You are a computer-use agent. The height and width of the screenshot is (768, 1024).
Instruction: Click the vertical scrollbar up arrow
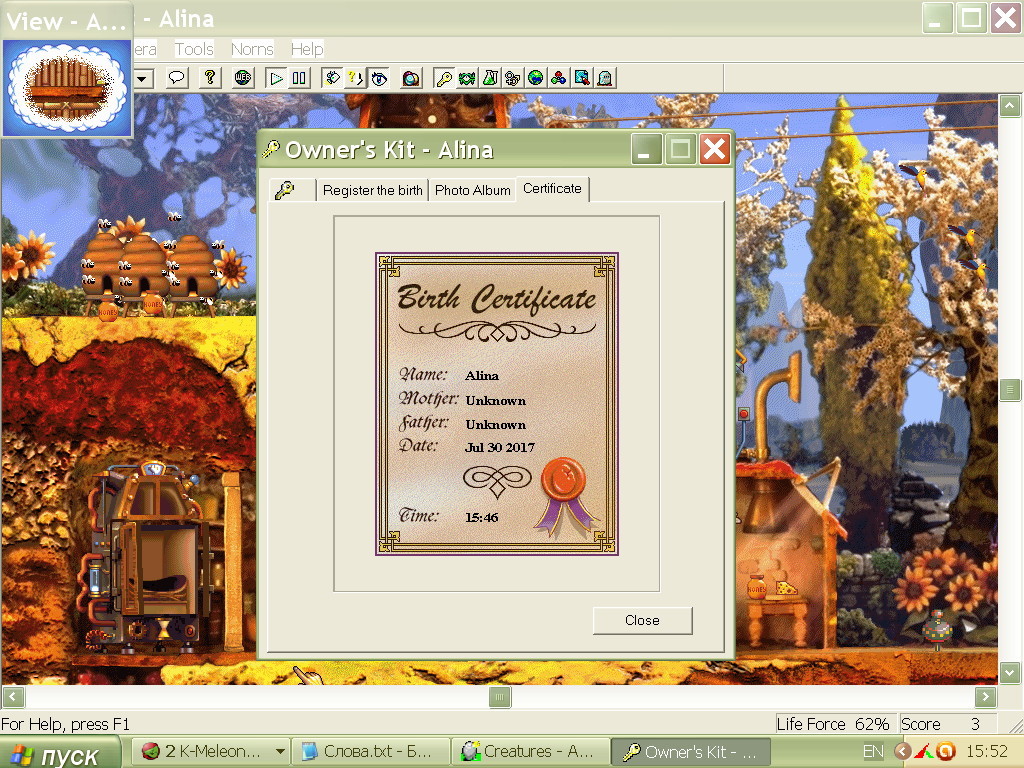click(1010, 106)
